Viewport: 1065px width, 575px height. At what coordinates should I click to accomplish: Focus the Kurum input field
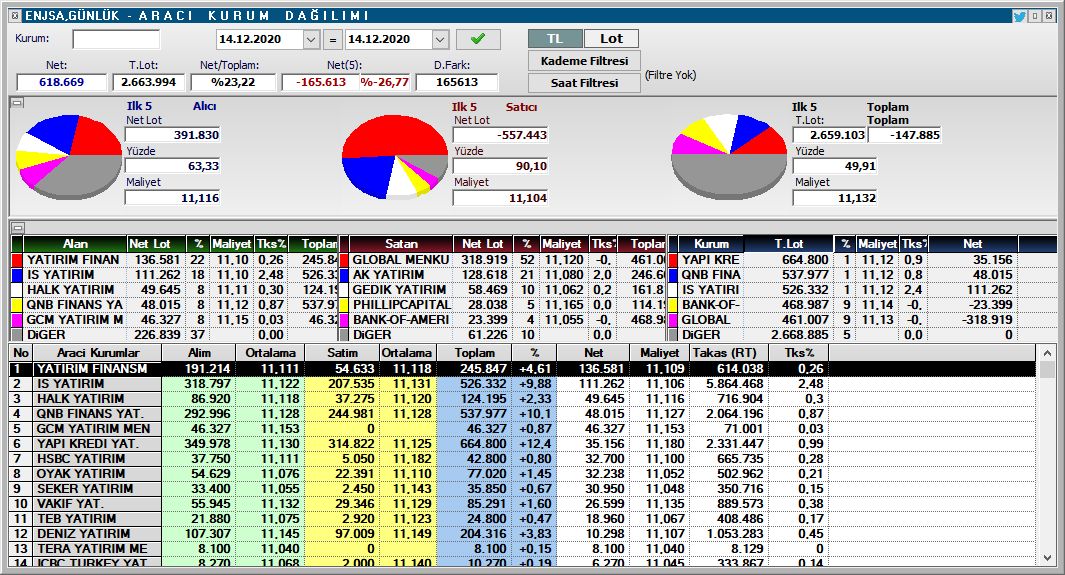(x=116, y=39)
